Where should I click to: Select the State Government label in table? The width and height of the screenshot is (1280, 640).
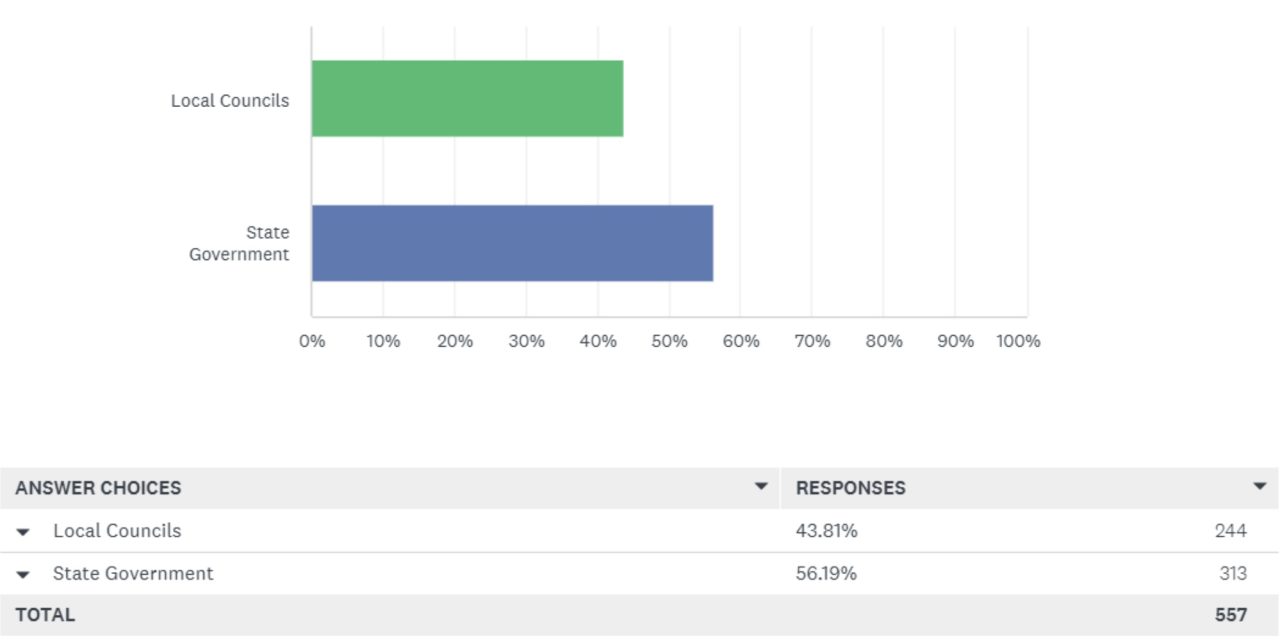click(133, 574)
